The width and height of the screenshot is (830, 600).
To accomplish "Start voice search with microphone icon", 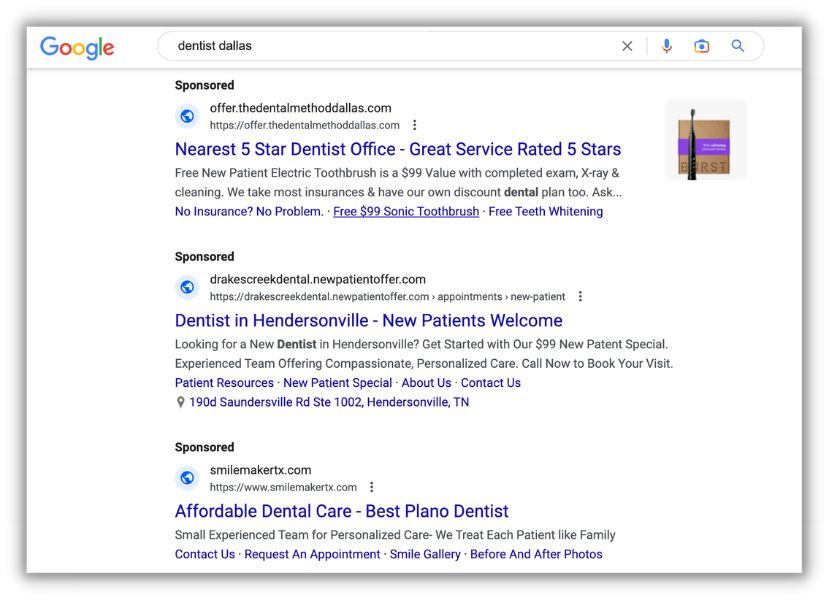I will coord(666,46).
